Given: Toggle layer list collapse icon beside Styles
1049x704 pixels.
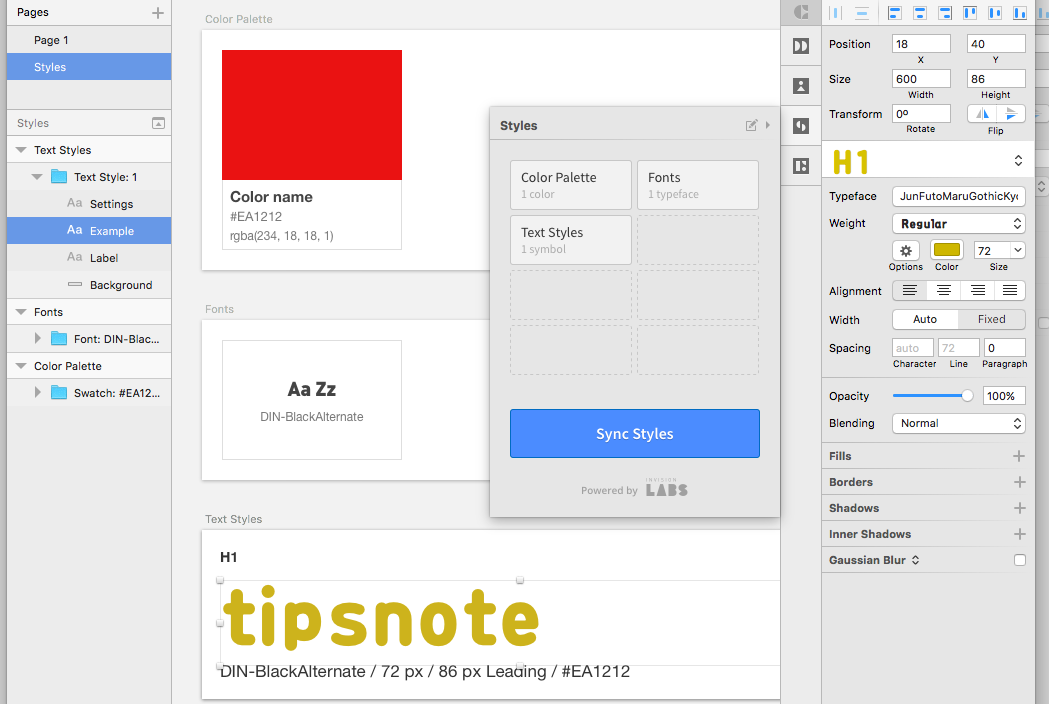Looking at the screenshot, I should point(159,123).
